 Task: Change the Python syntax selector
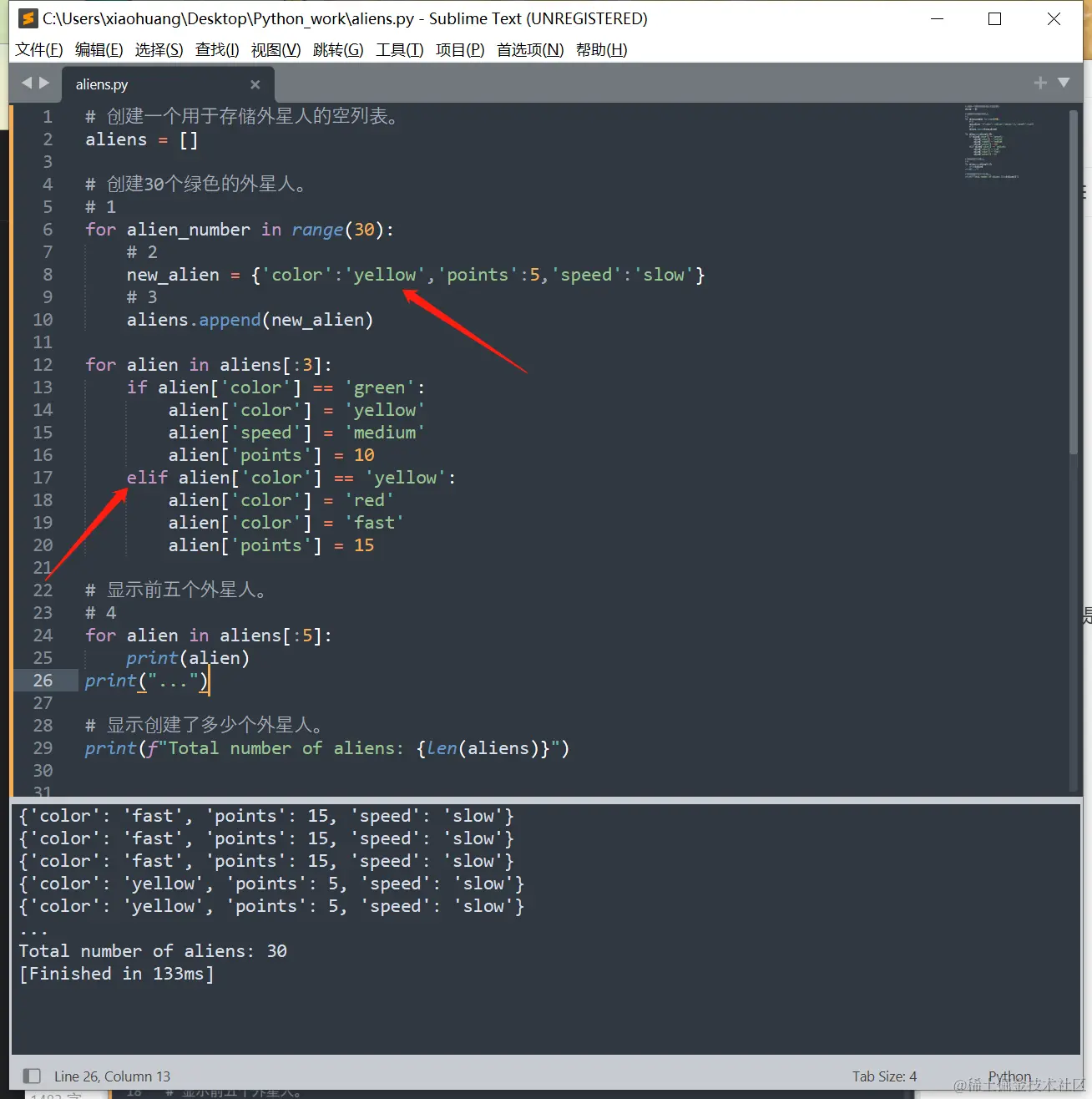[1009, 1076]
